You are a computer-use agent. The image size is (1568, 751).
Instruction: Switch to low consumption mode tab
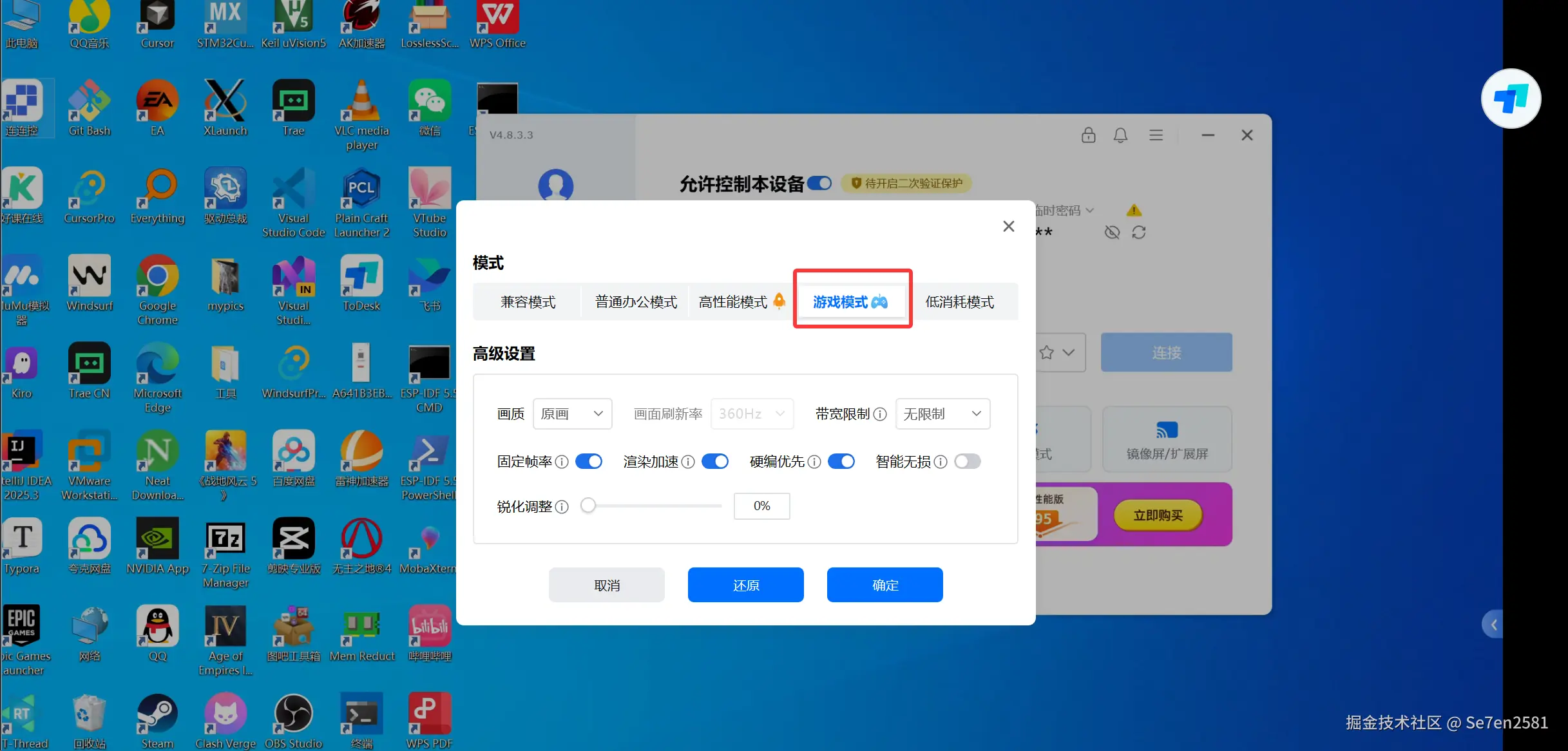(959, 302)
